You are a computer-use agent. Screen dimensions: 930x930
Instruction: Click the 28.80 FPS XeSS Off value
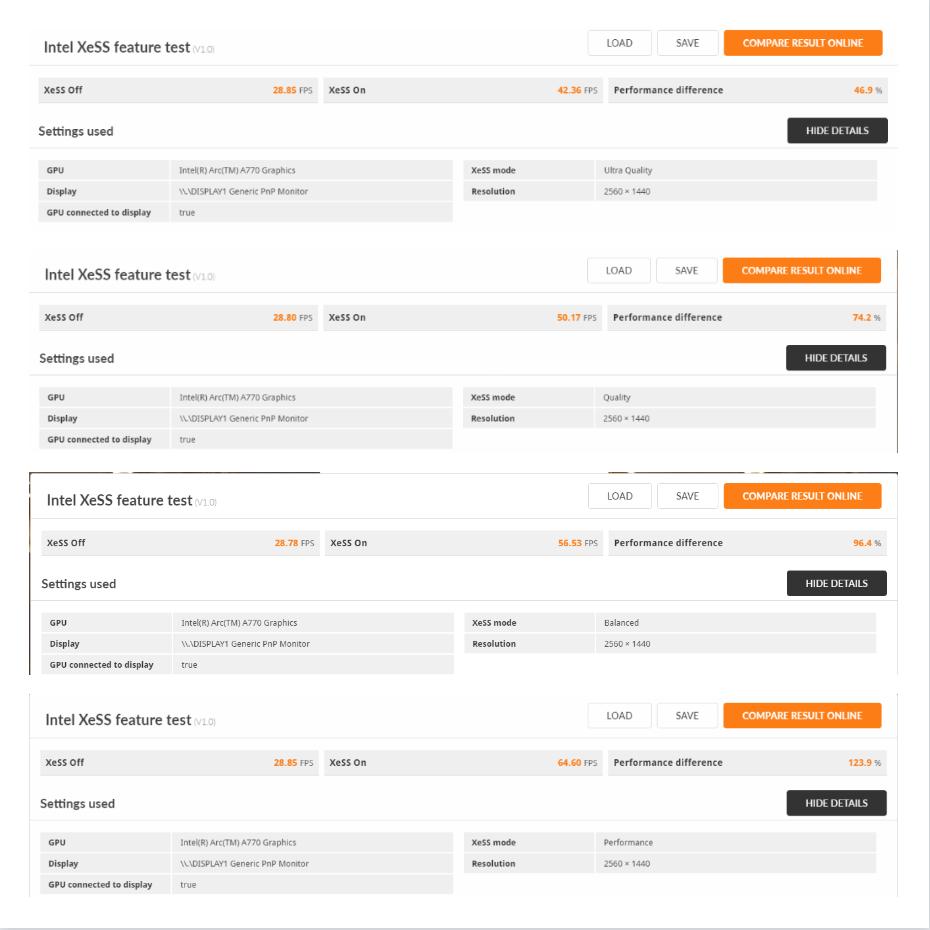tap(293, 318)
